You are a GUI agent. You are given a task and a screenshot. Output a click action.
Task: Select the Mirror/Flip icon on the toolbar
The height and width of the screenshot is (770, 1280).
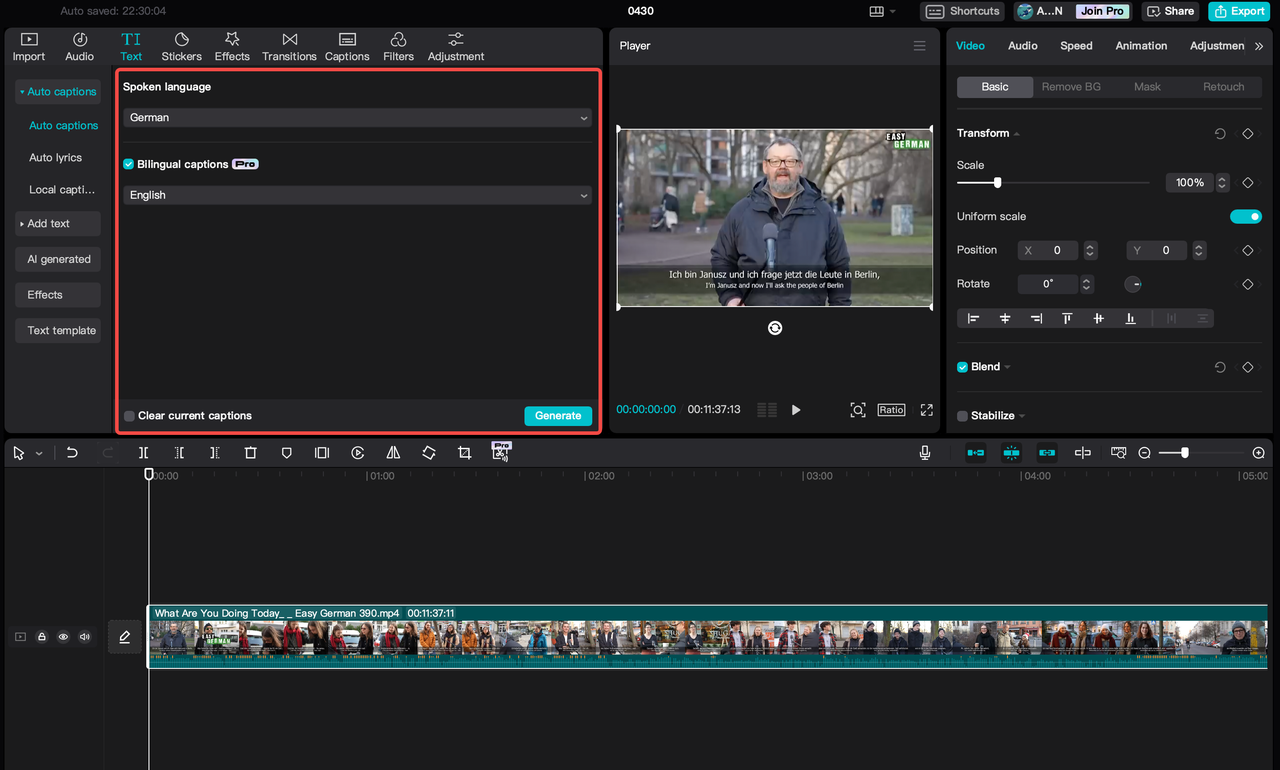[392, 452]
